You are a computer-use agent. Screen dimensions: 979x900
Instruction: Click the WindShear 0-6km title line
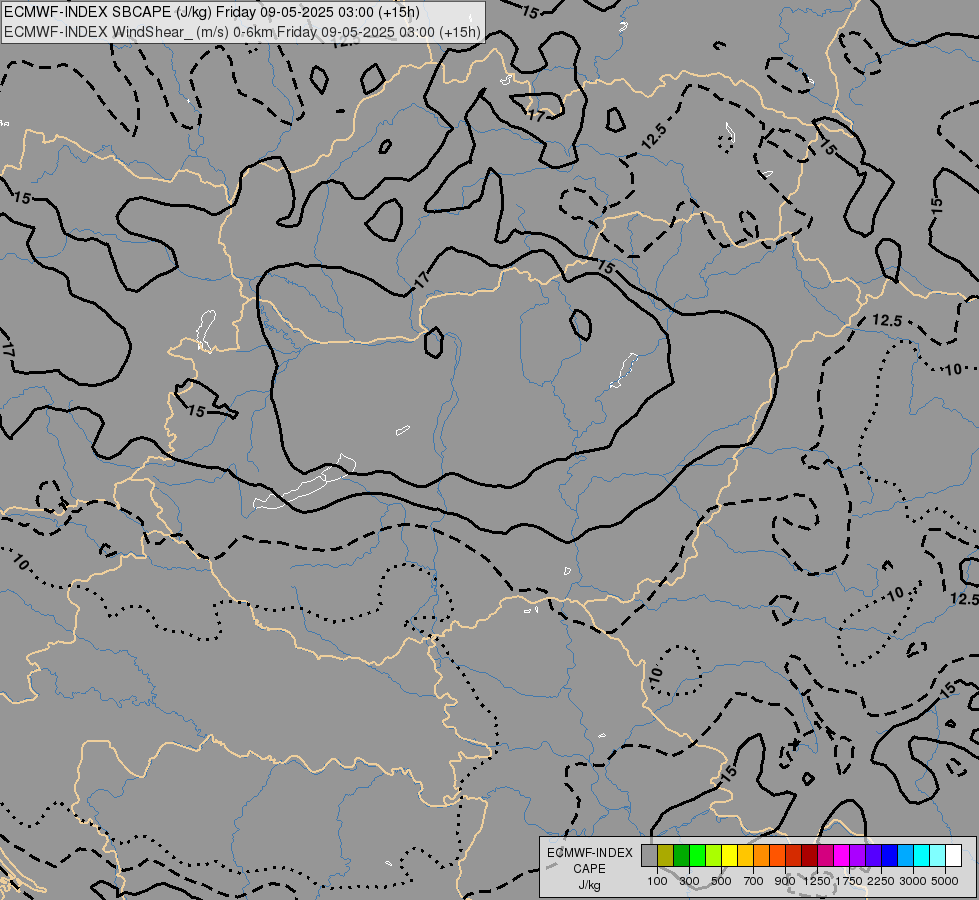coord(243,32)
